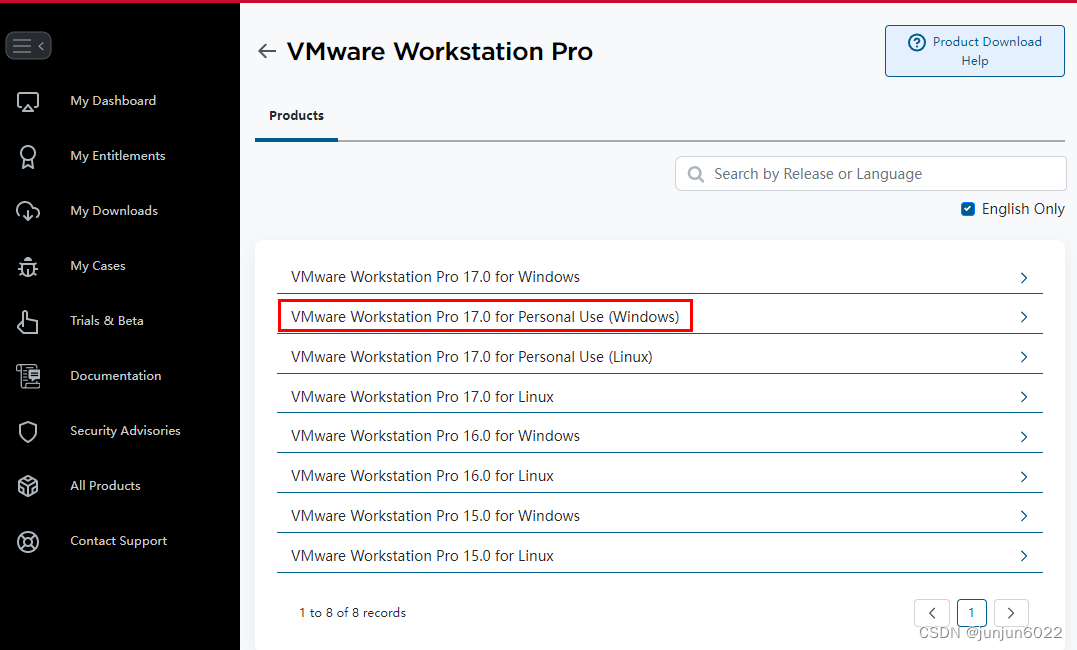This screenshot has width=1077, height=650.
Task: Select 'VMware Workstation Pro 17.0 for Windows' text
Action: point(435,277)
